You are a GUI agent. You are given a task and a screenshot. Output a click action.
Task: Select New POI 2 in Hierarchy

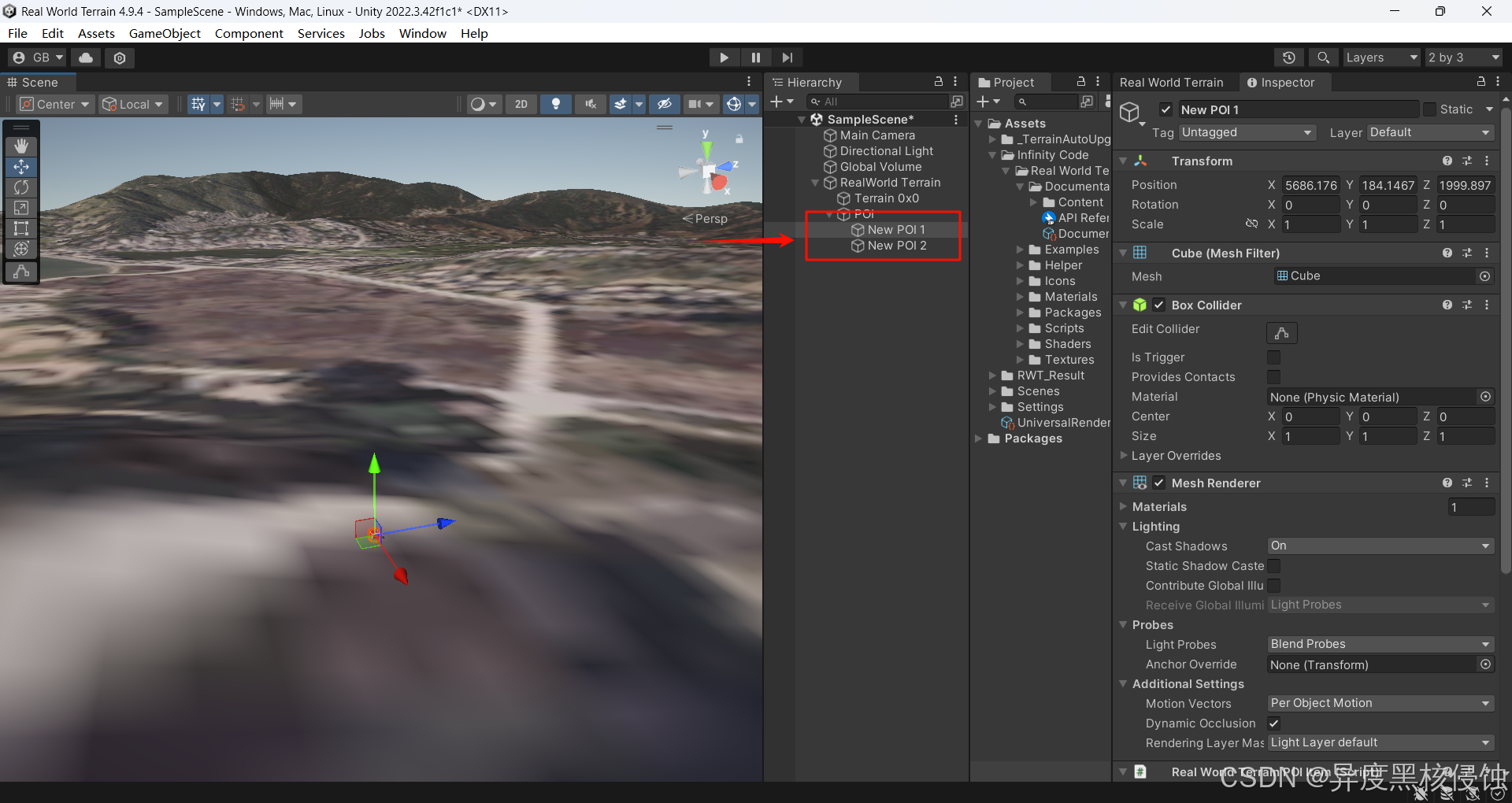(897, 246)
